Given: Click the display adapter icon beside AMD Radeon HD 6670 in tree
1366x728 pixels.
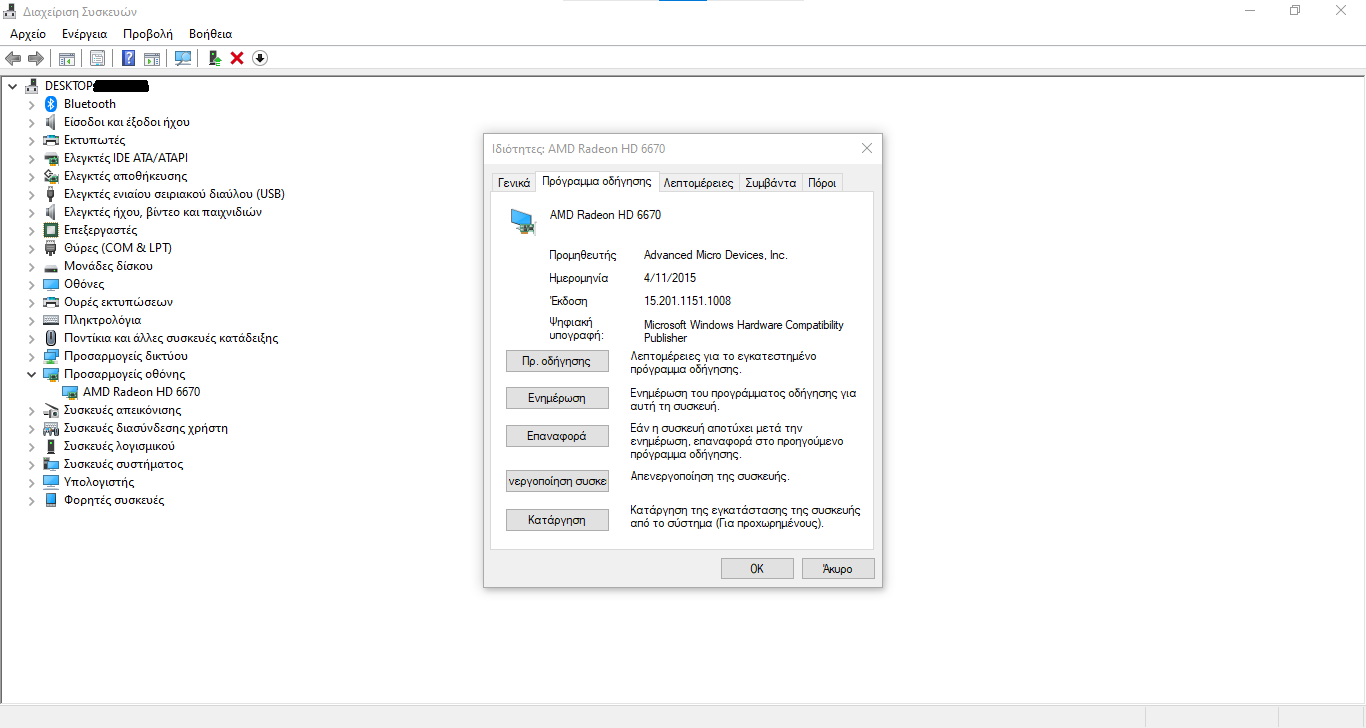Looking at the screenshot, I should click(70, 392).
